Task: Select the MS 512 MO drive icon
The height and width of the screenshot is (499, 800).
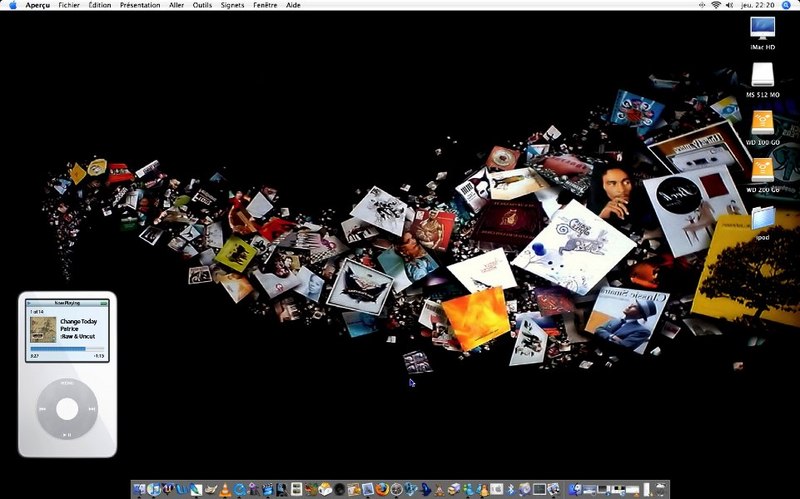Action: point(763,75)
